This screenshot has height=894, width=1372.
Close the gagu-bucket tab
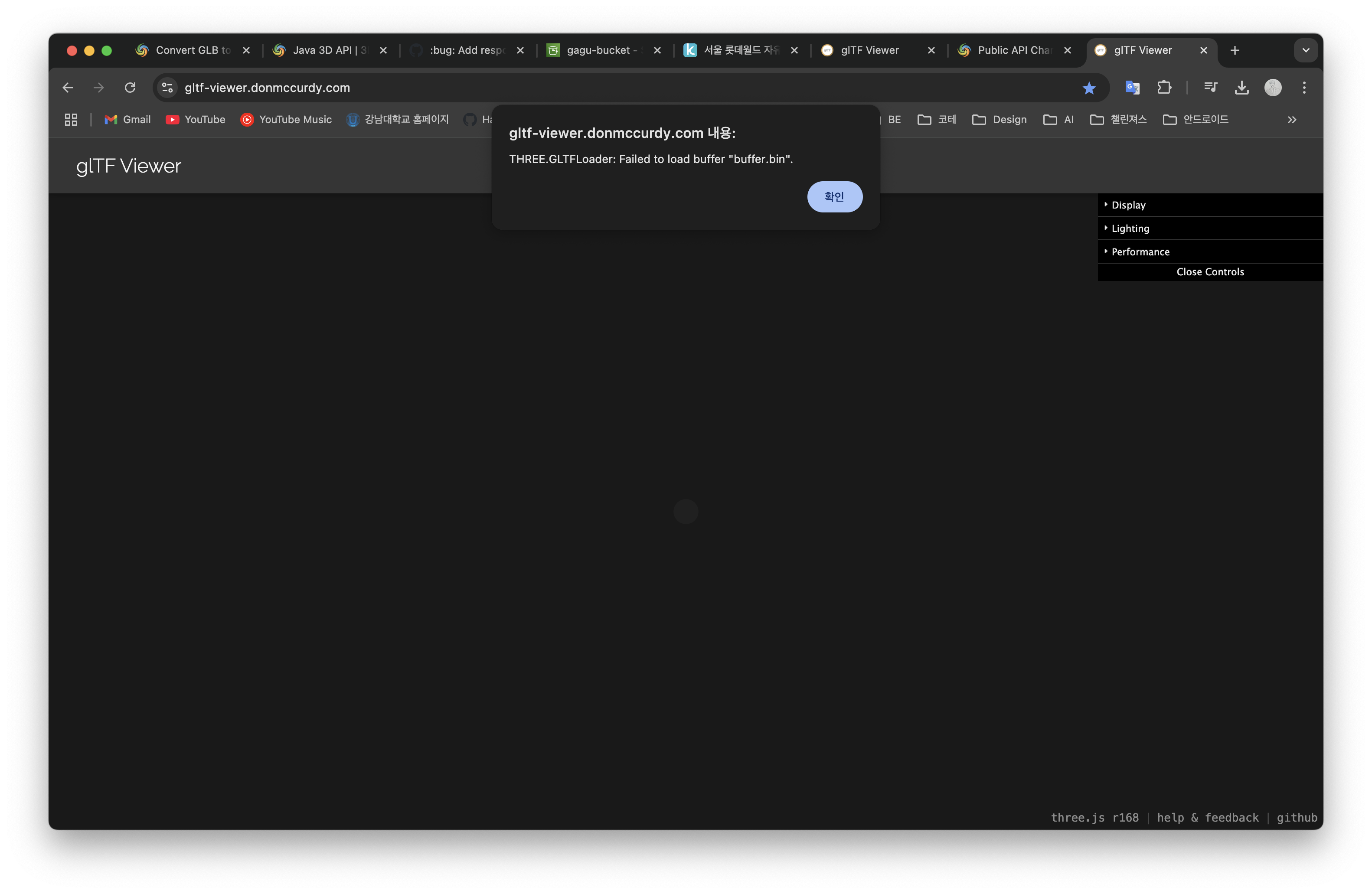point(657,51)
